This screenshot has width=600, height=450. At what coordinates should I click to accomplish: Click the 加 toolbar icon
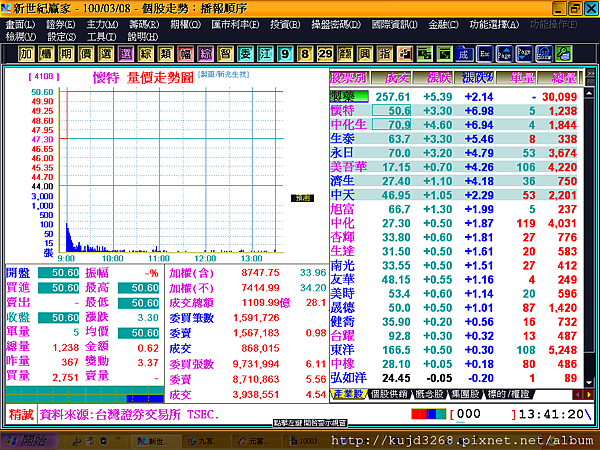coord(26,54)
